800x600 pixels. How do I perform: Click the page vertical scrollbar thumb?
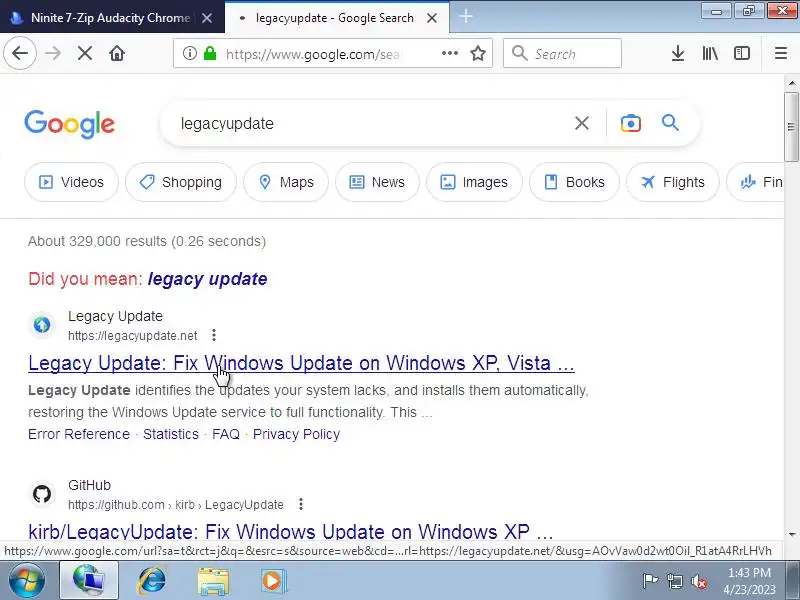click(x=791, y=127)
